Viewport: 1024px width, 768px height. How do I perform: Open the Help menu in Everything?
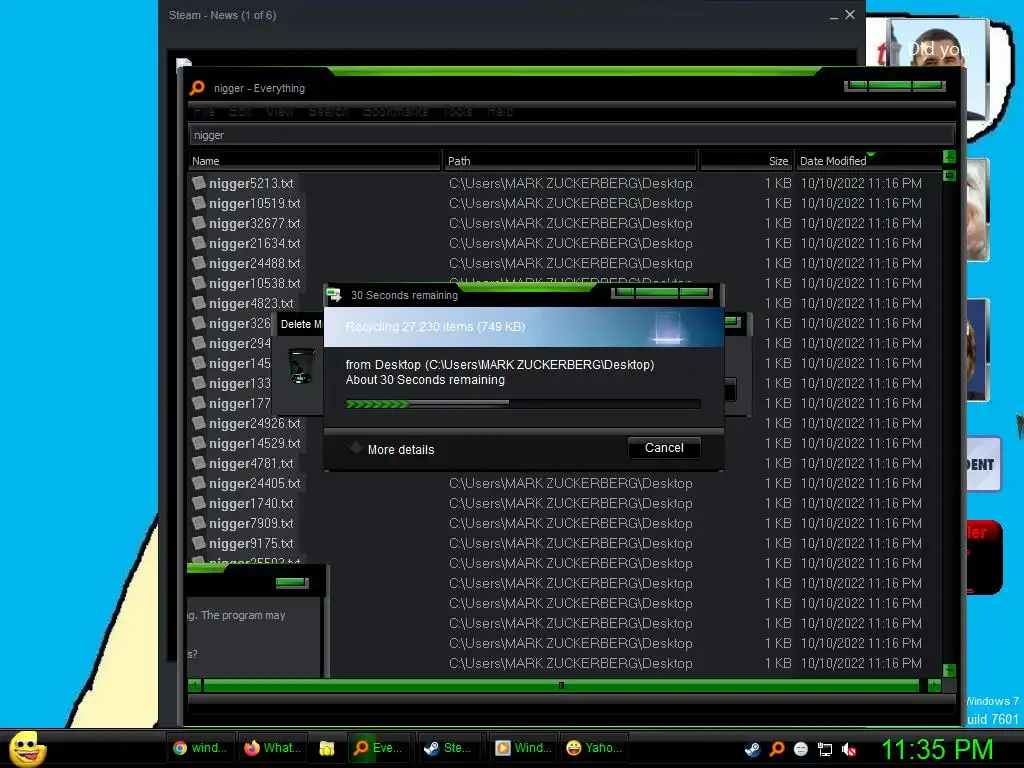pos(500,112)
